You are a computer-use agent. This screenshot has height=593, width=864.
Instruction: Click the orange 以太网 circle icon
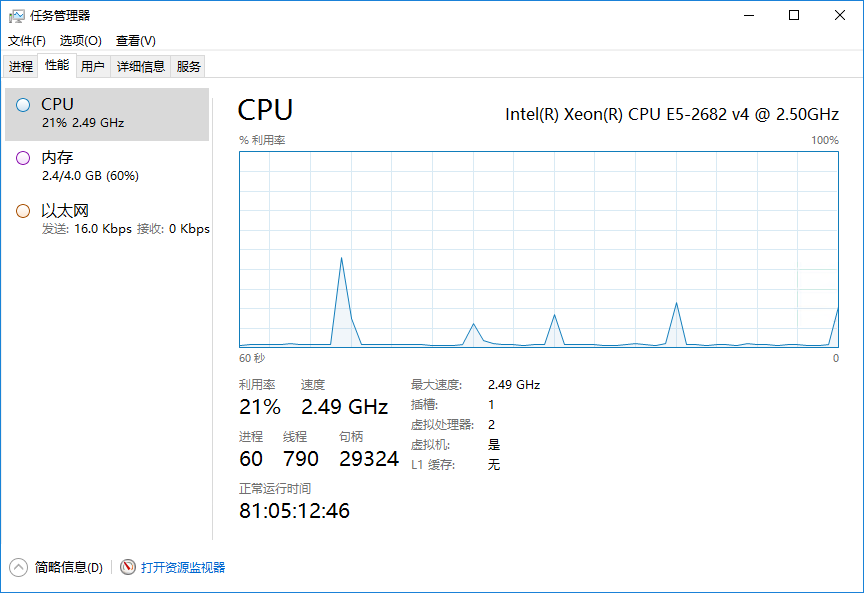[x=23, y=211]
